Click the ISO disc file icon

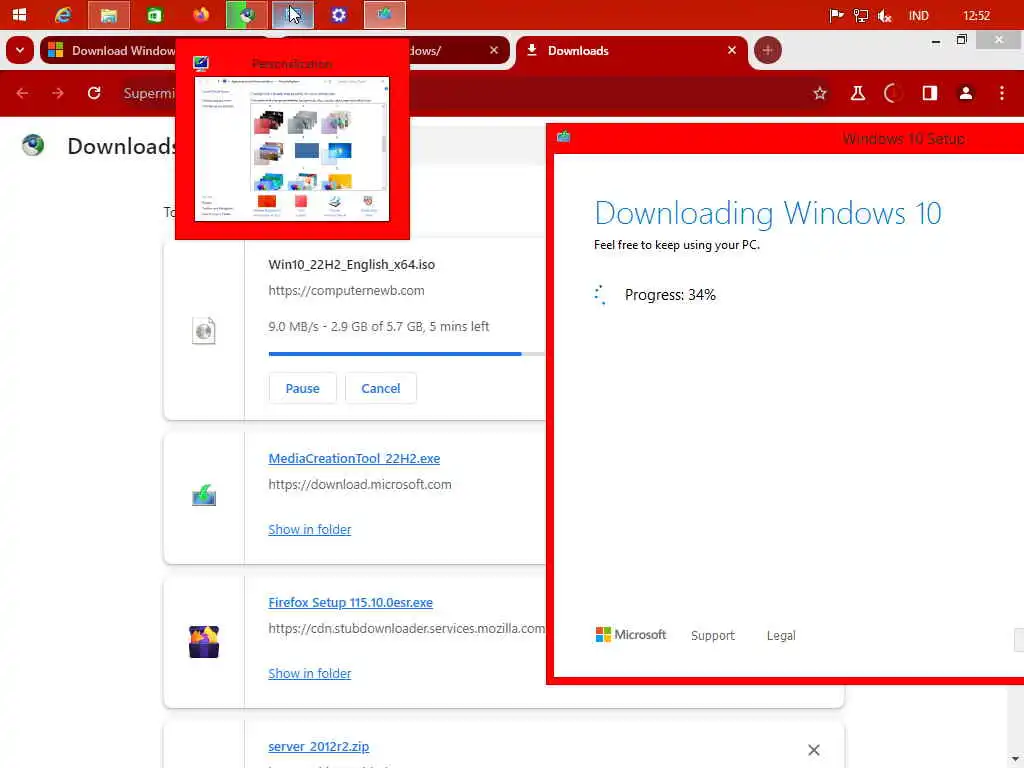[x=204, y=331]
